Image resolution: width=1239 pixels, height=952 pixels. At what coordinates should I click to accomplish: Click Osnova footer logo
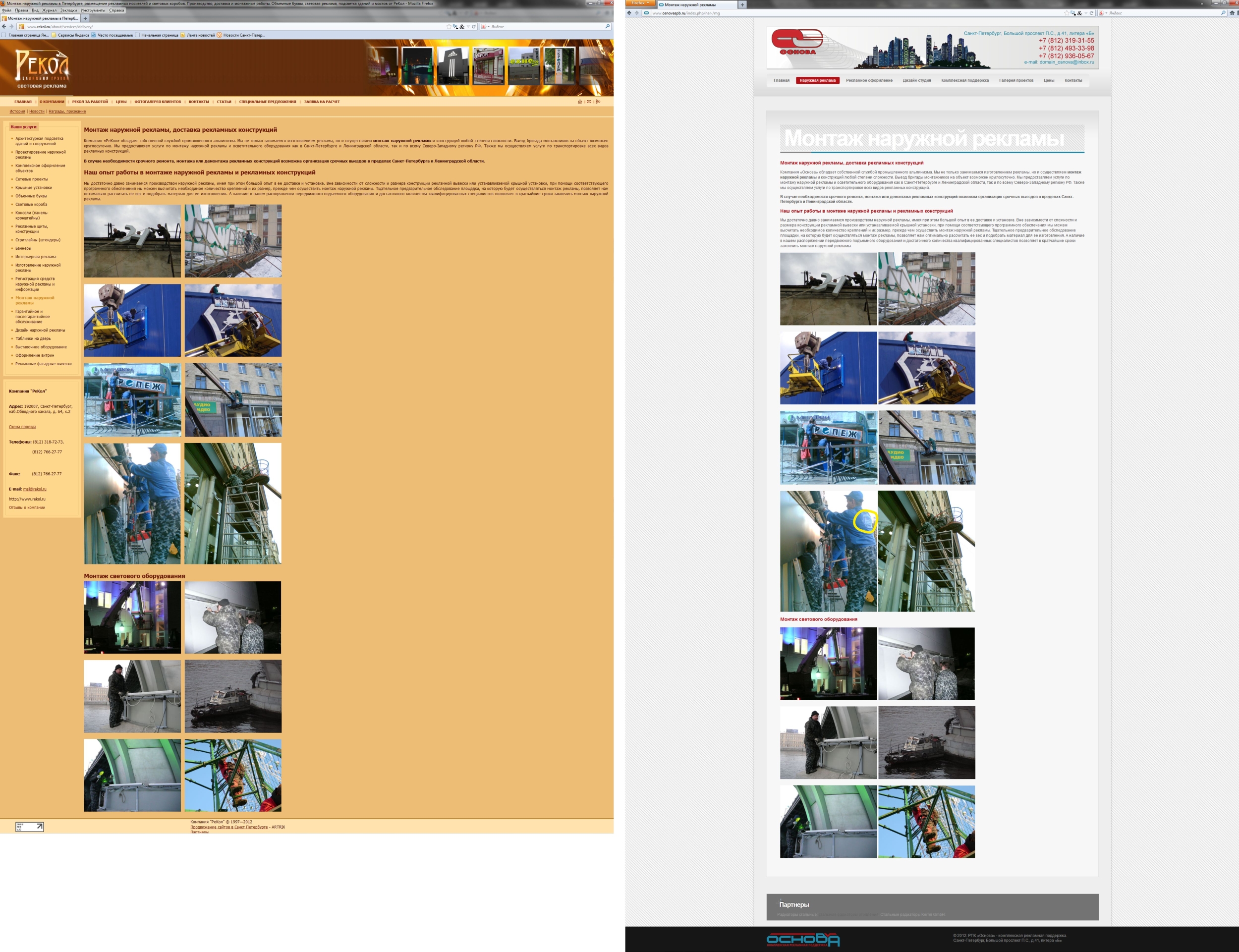click(803, 940)
